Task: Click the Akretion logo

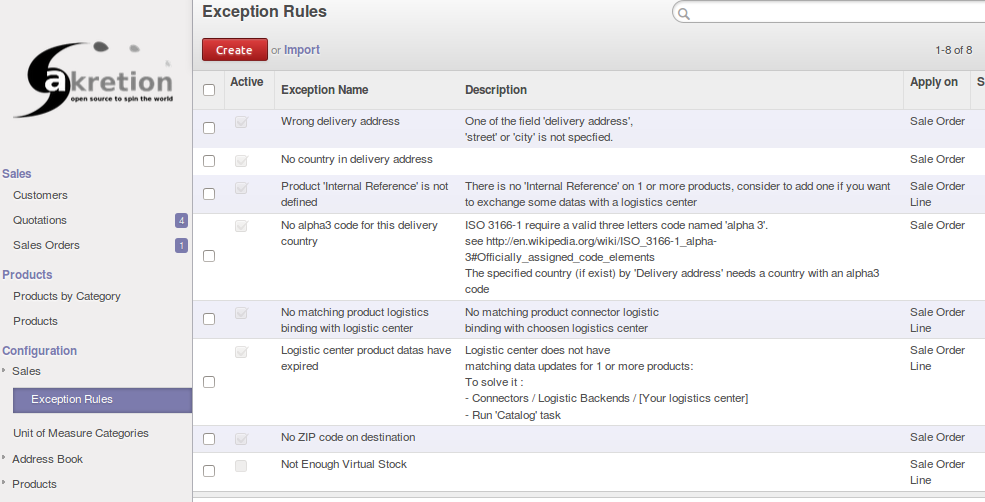Action: coord(94,80)
